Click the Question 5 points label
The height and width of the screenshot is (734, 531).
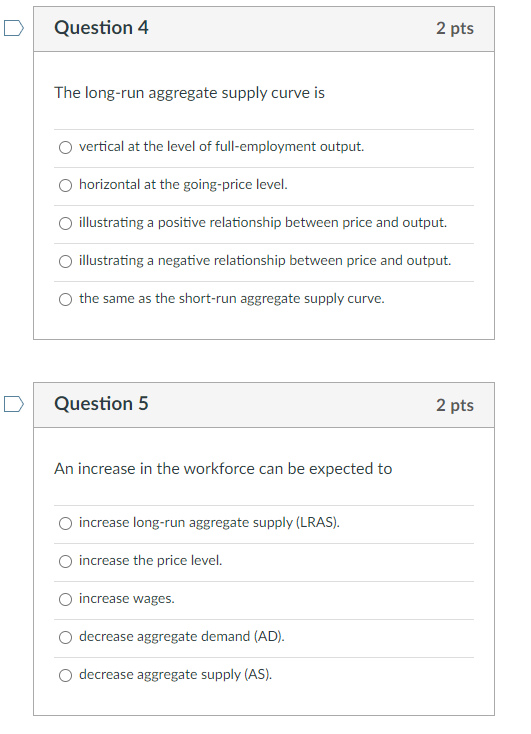click(455, 405)
